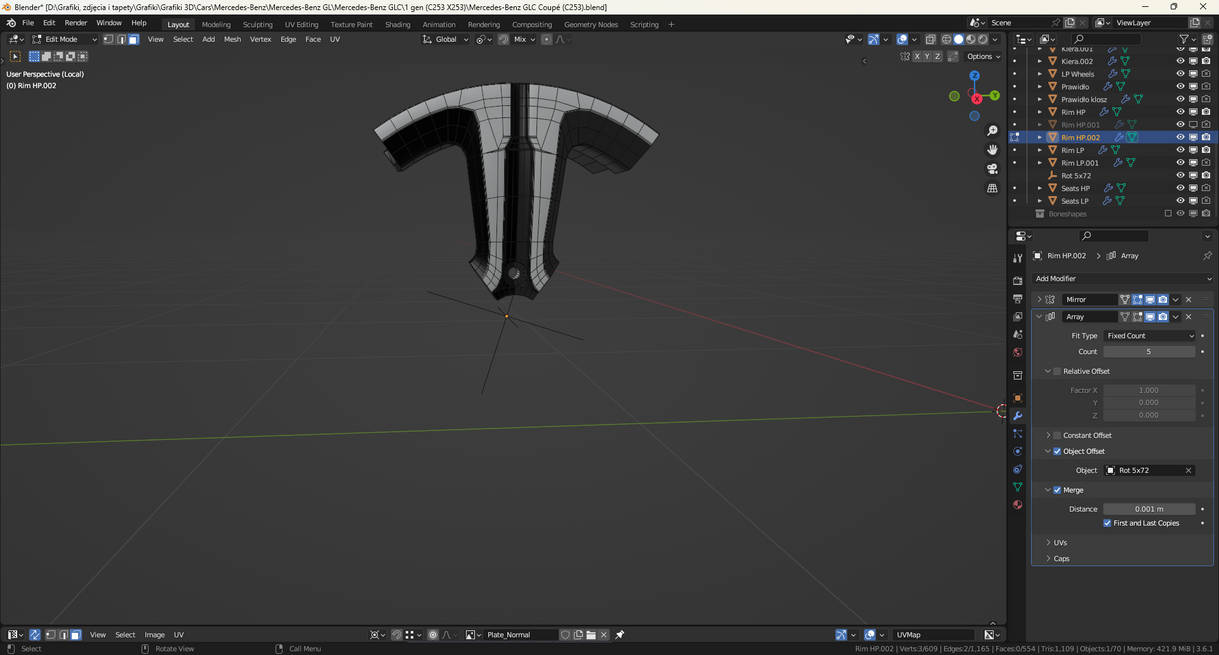This screenshot has height=655, width=1219.
Task: Hide Rim HP.002 using its eye icon
Action: 1180,137
